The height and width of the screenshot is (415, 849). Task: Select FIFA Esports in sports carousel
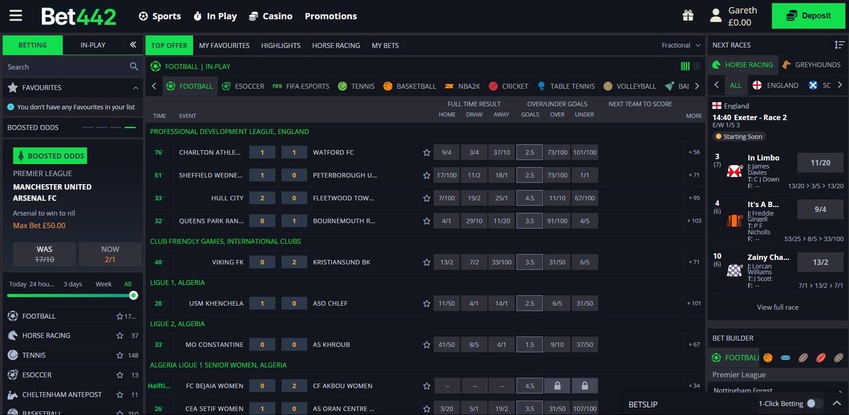point(301,86)
